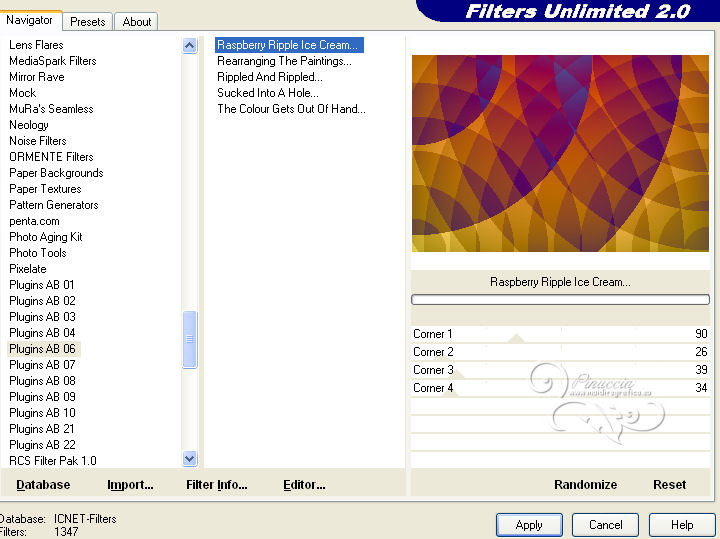720x539 pixels.
Task: Choose Rearranging The Paintings filter
Action: 284,61
